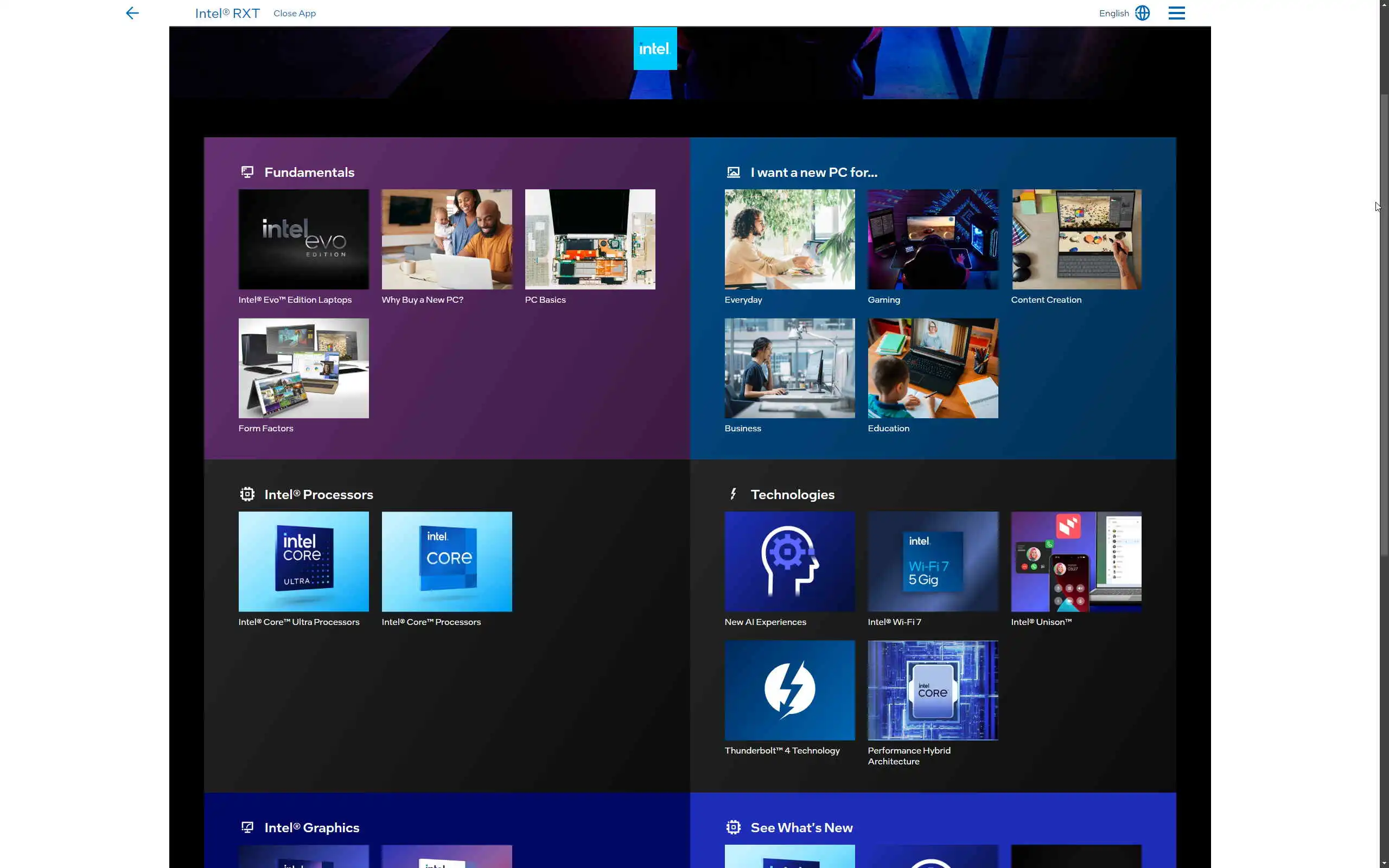Open Intel Core Ultra Processors tile
This screenshot has width=1389, height=868.
tap(304, 561)
